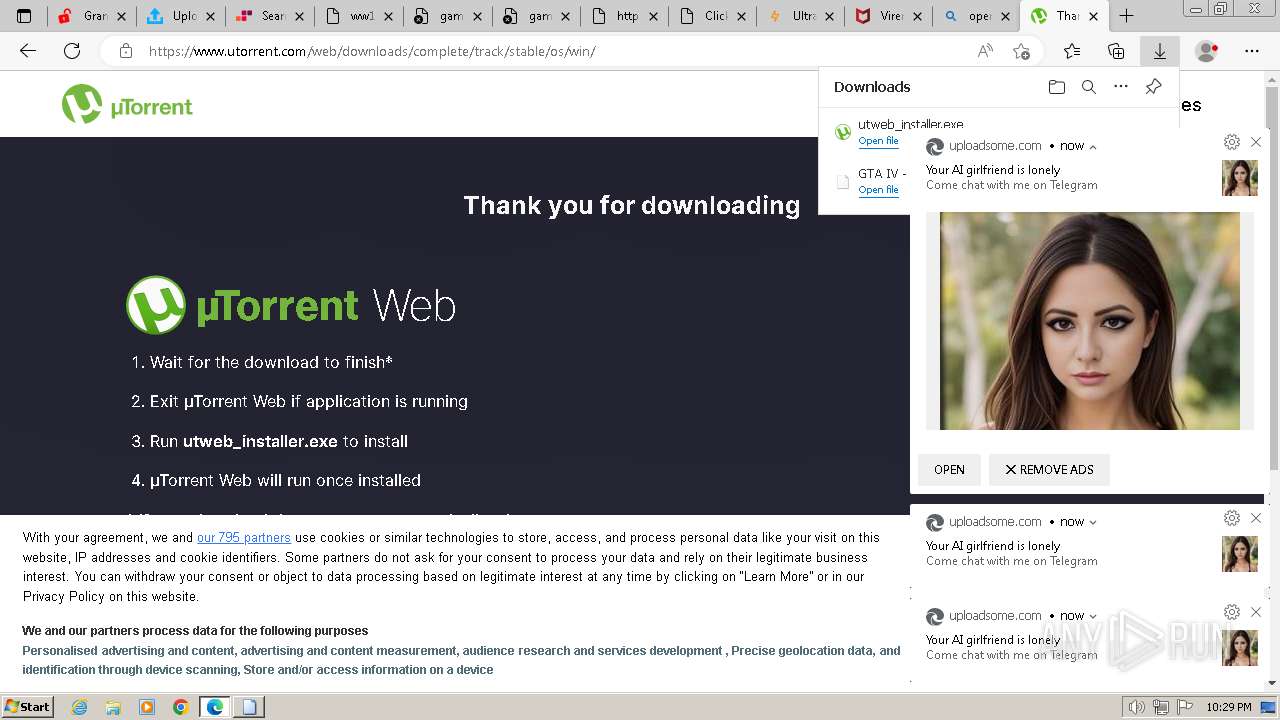Open the Favorites list

pos(1072,51)
